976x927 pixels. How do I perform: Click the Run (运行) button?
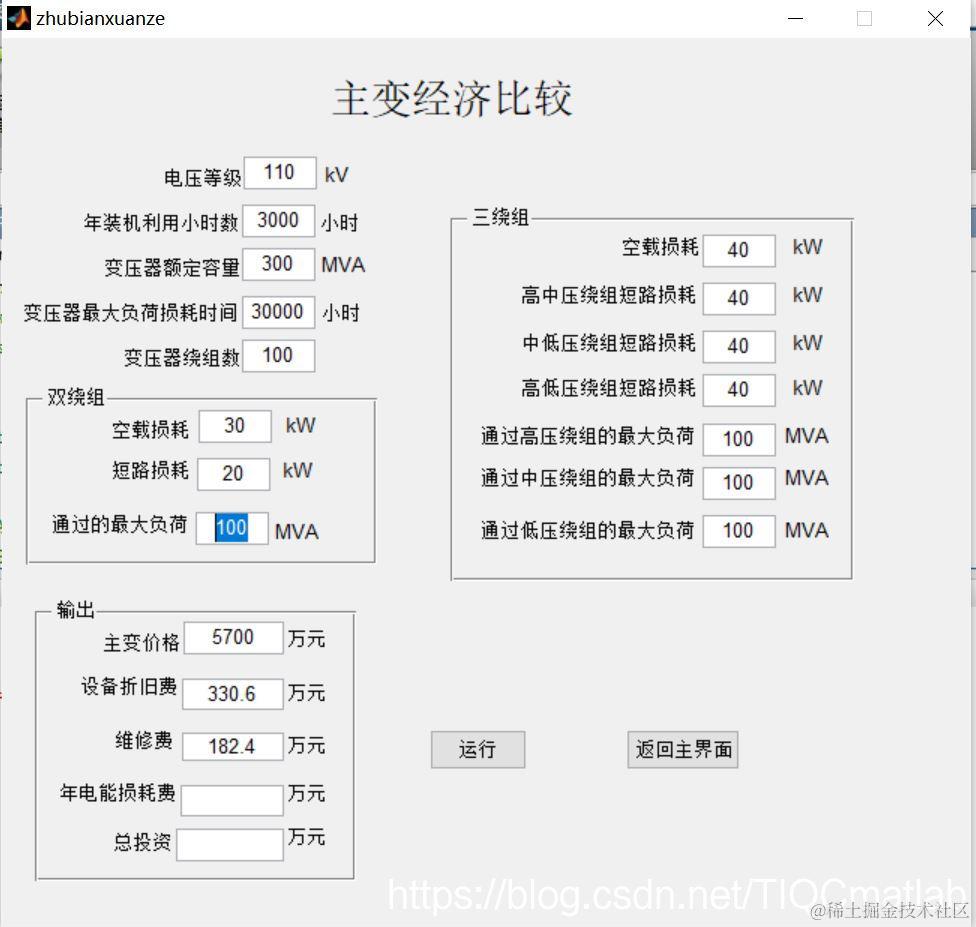[x=477, y=749]
